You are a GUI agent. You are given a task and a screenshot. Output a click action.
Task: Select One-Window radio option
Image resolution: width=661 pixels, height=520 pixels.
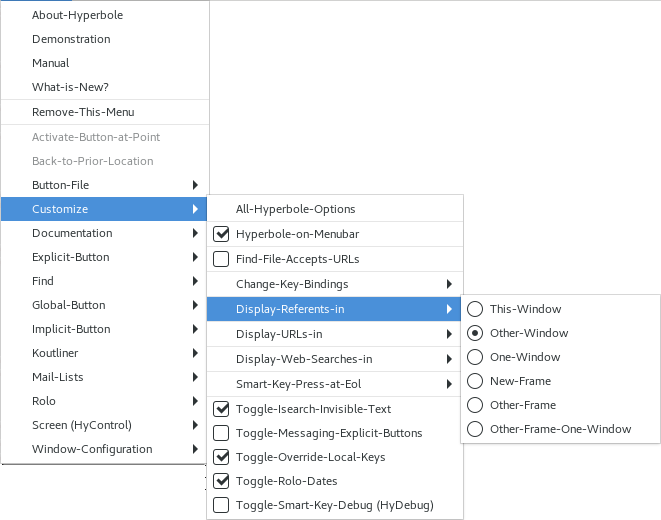coord(475,357)
